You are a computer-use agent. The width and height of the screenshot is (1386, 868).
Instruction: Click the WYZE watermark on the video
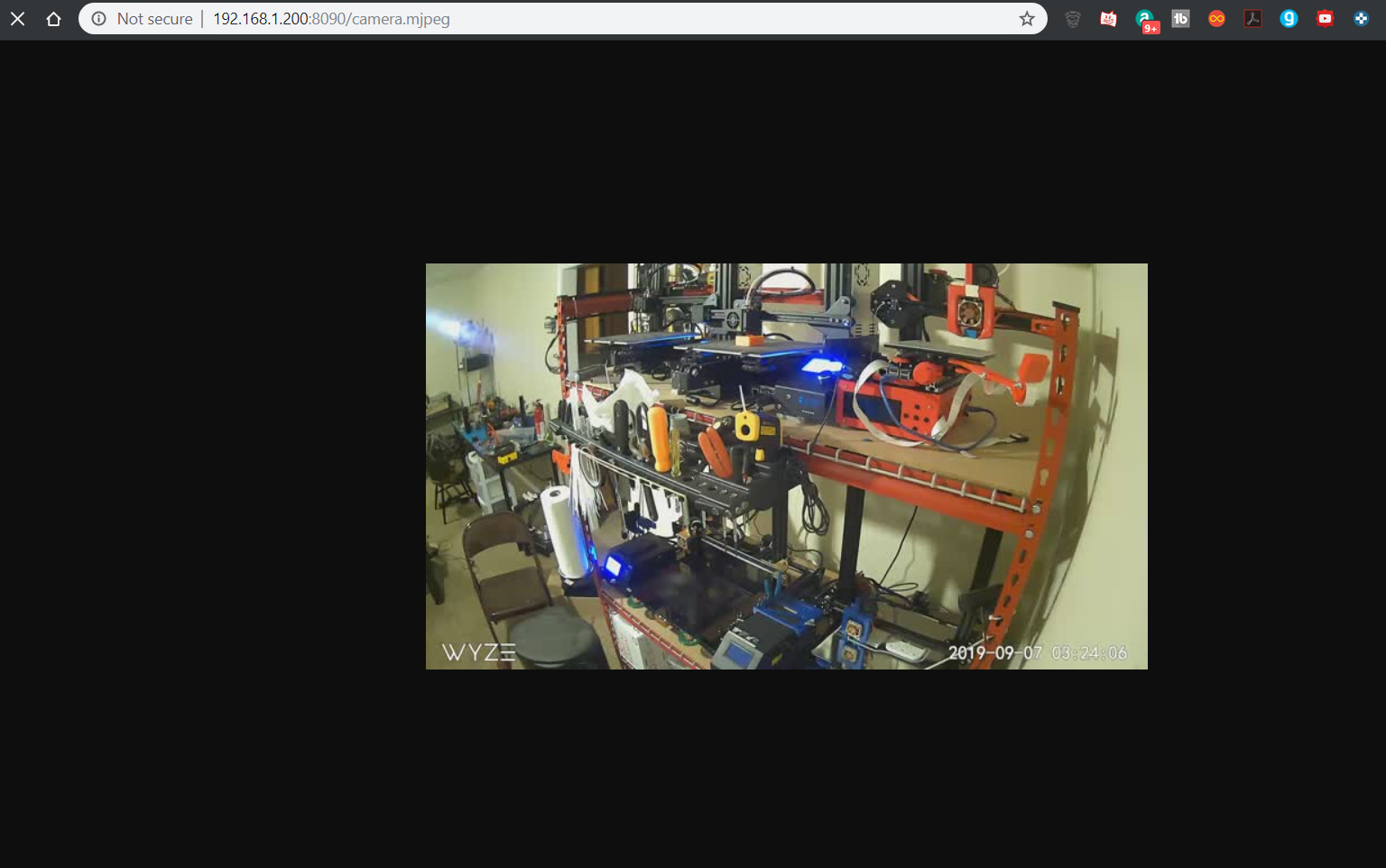(x=477, y=651)
